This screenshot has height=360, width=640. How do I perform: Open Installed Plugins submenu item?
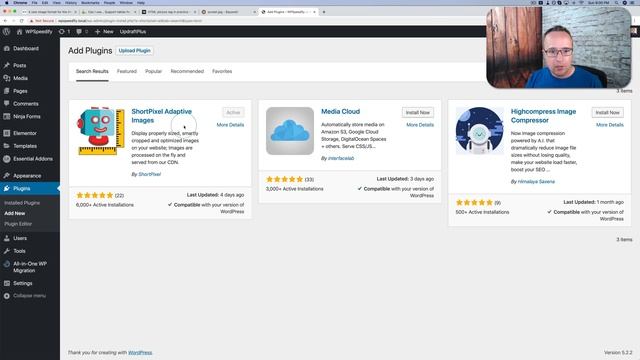click(x=22, y=203)
